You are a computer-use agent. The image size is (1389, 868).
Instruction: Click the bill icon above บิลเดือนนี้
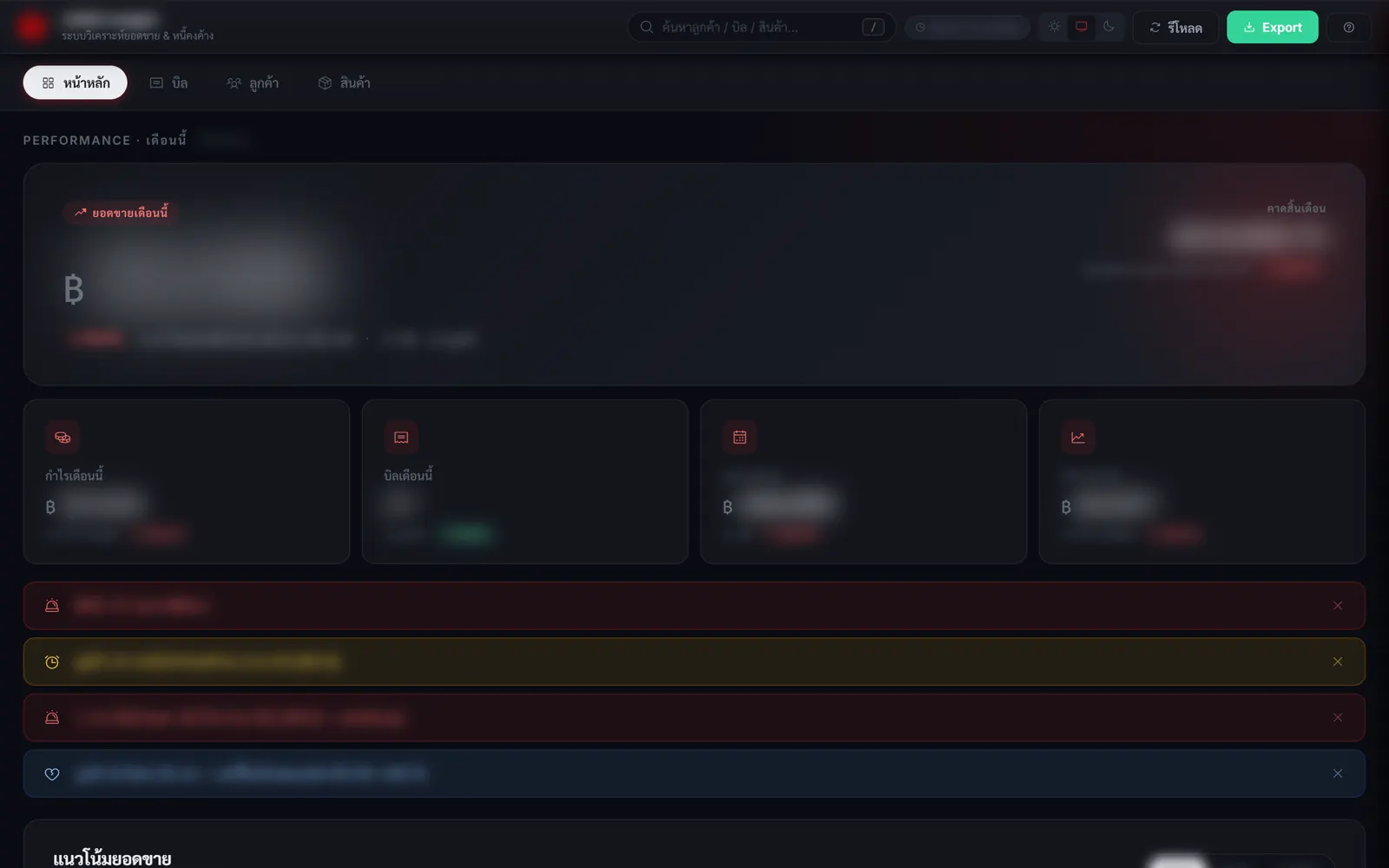click(x=401, y=437)
